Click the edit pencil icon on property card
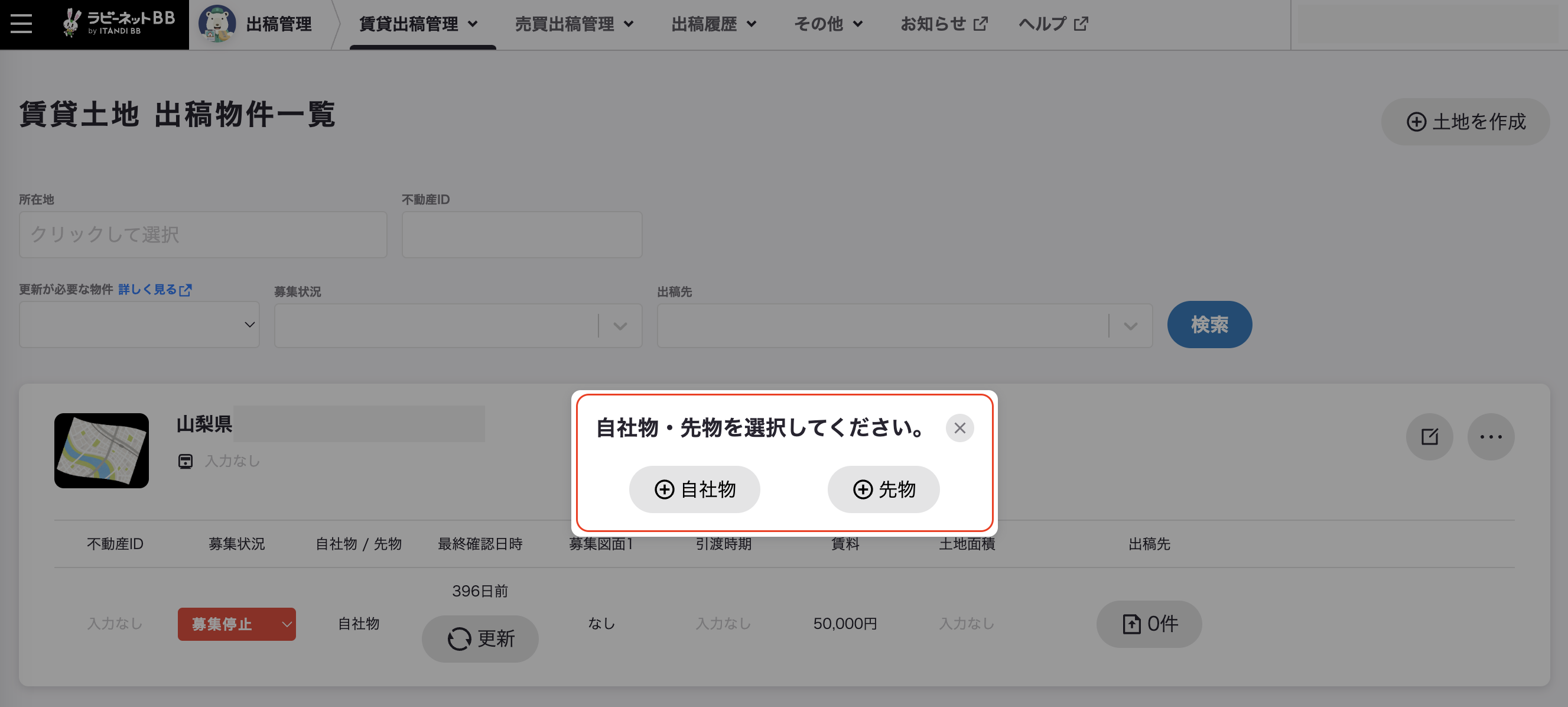This screenshot has height=707, width=1568. coord(1429,437)
